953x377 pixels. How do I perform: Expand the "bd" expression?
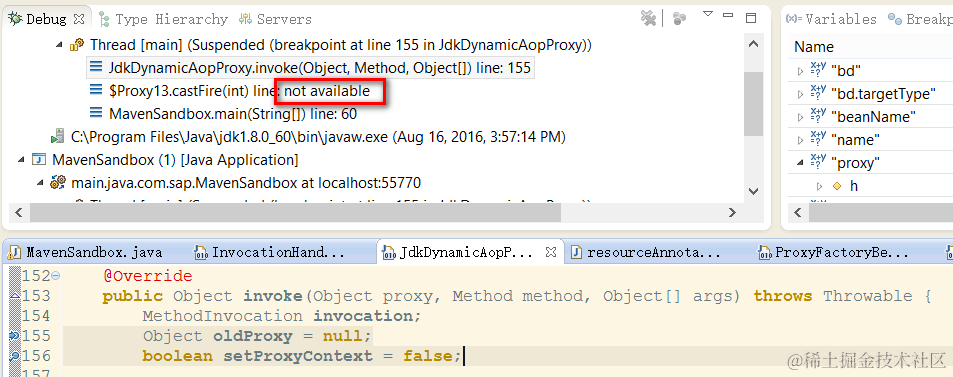(x=800, y=71)
